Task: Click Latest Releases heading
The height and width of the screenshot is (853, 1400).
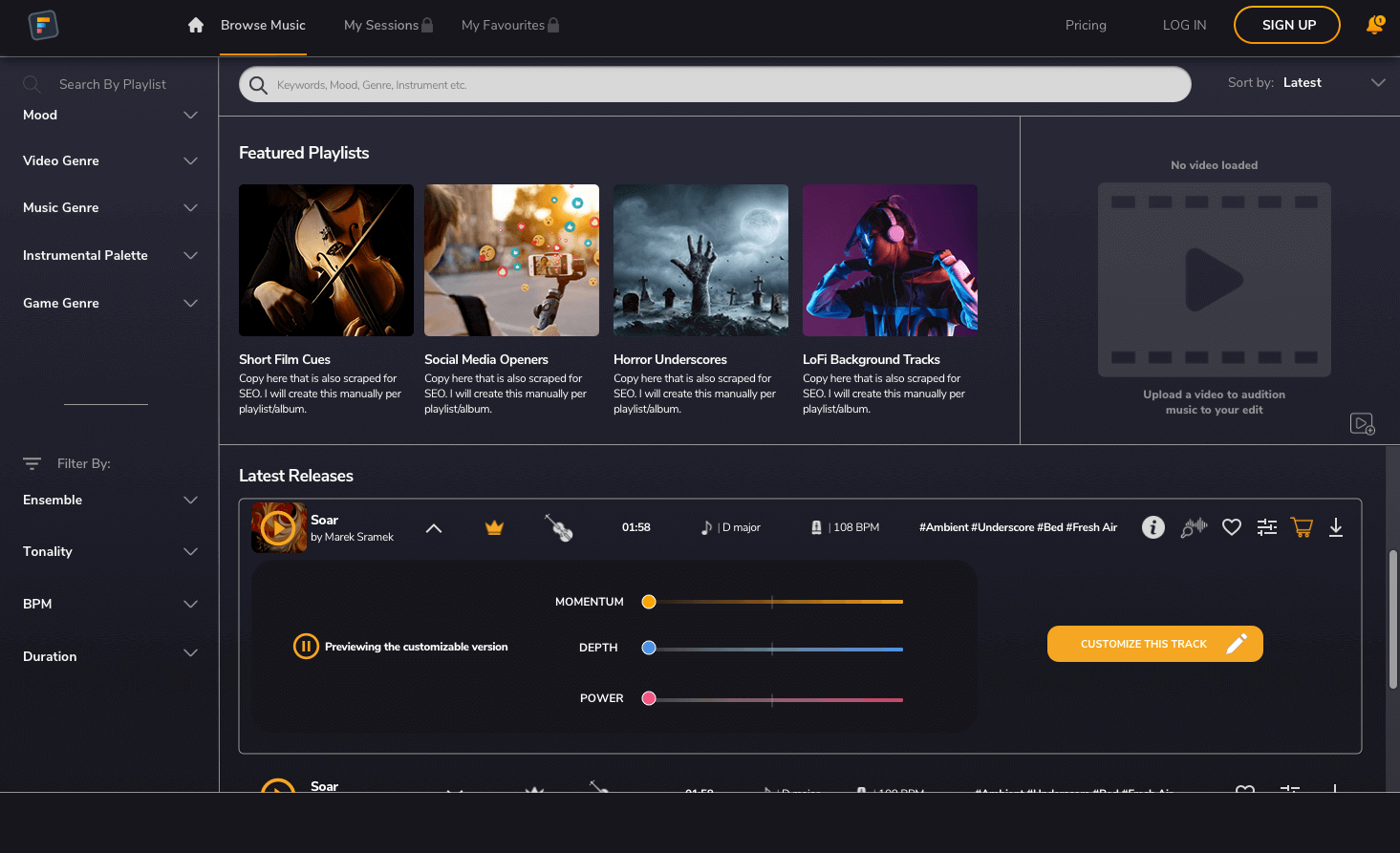Action: tap(296, 476)
